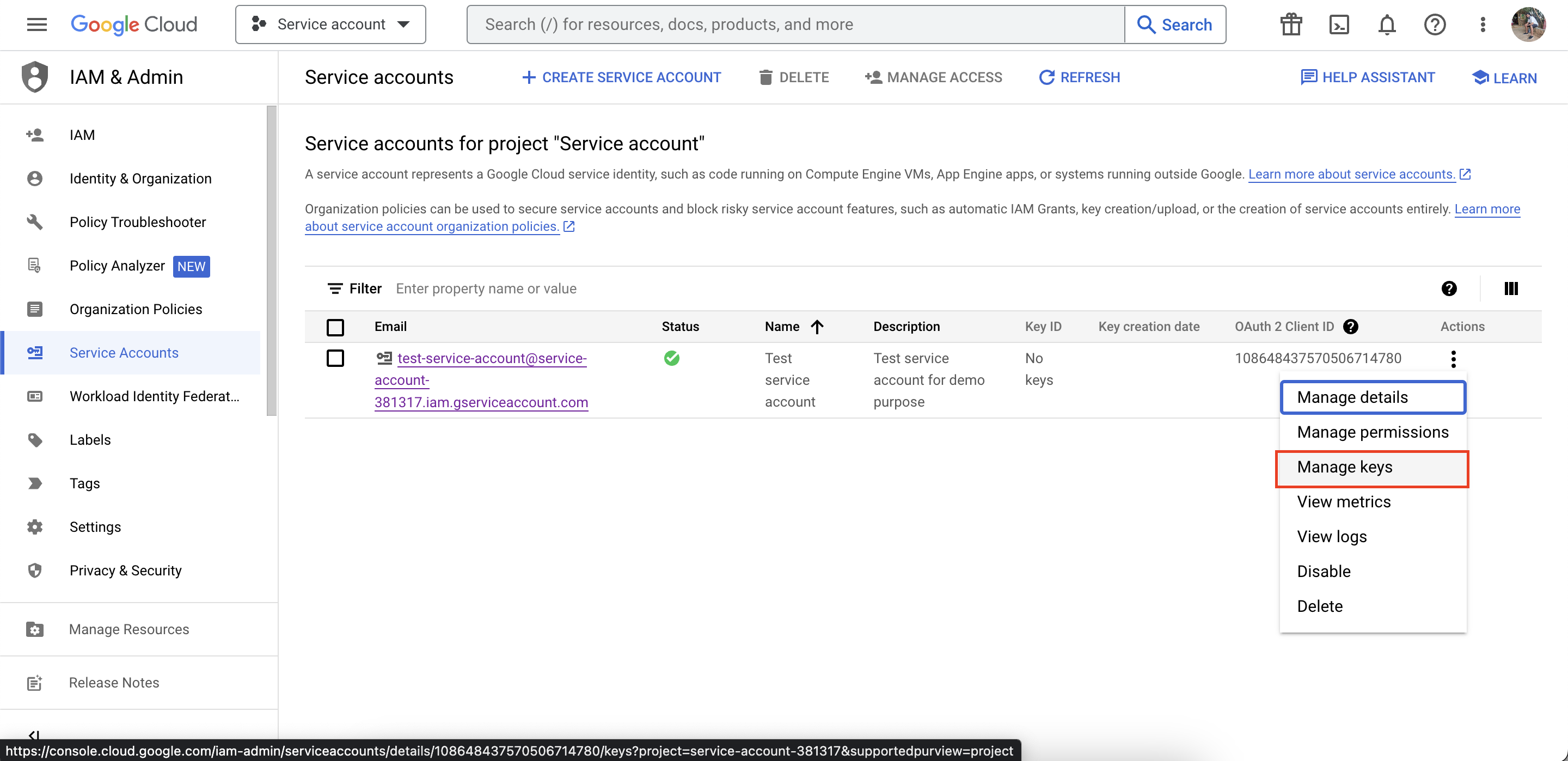Check the test-service-account row checkbox
Screen dimensions: 1568x761
(x=335, y=358)
